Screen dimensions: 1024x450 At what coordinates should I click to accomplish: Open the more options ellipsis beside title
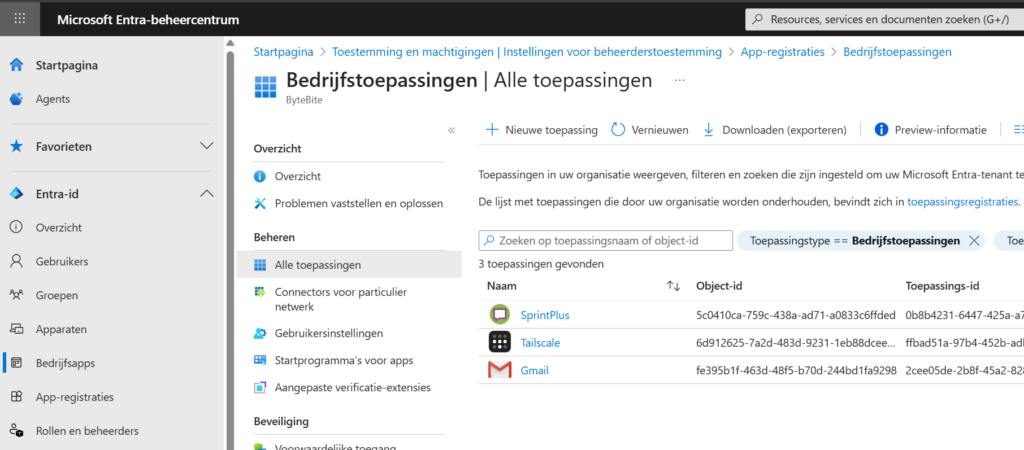[680, 80]
